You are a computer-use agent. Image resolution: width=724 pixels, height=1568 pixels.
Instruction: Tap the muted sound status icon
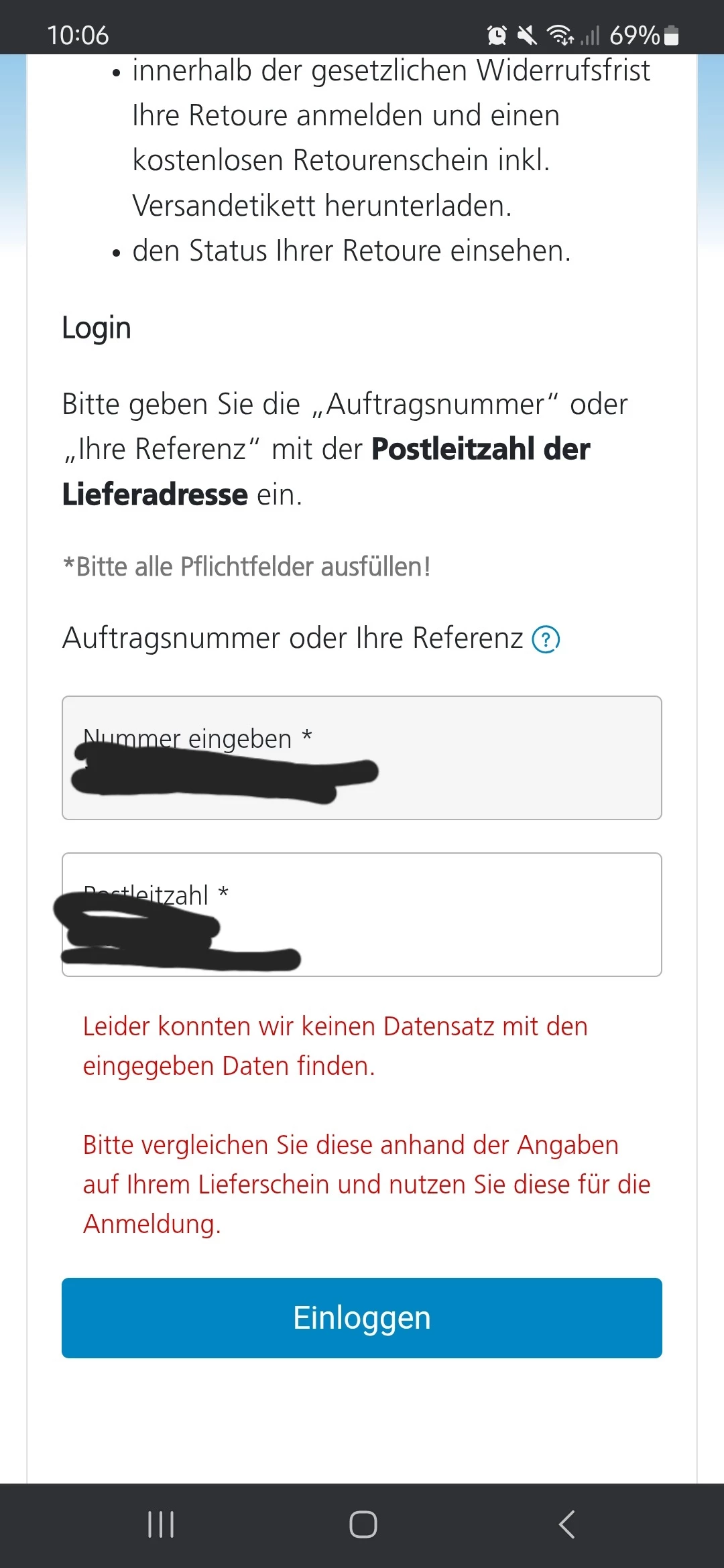[x=528, y=35]
